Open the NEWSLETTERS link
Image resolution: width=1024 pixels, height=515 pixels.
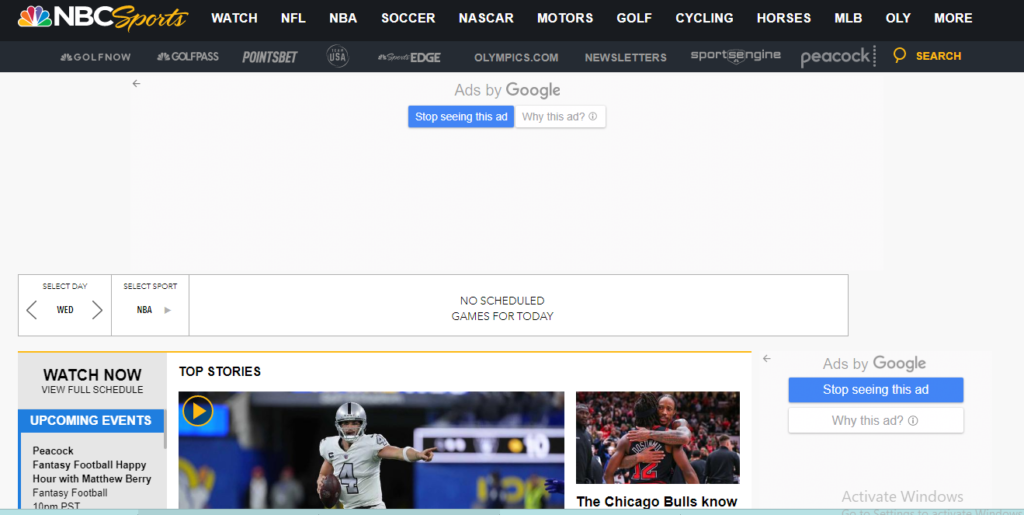click(626, 57)
